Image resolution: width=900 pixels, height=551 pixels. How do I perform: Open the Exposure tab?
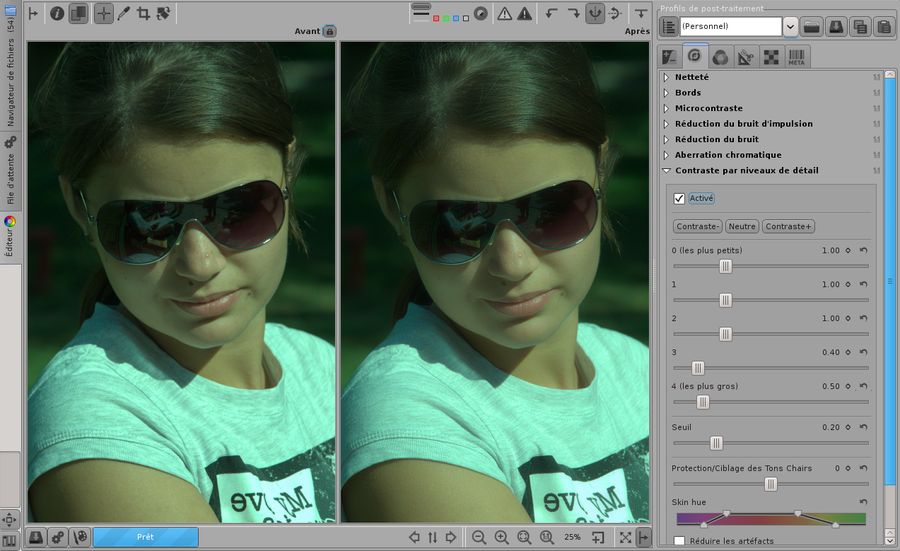pyautogui.click(x=669, y=57)
